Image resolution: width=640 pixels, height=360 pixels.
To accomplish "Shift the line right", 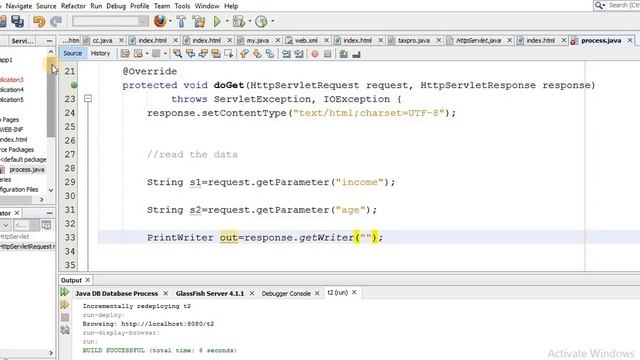I will point(299,53).
